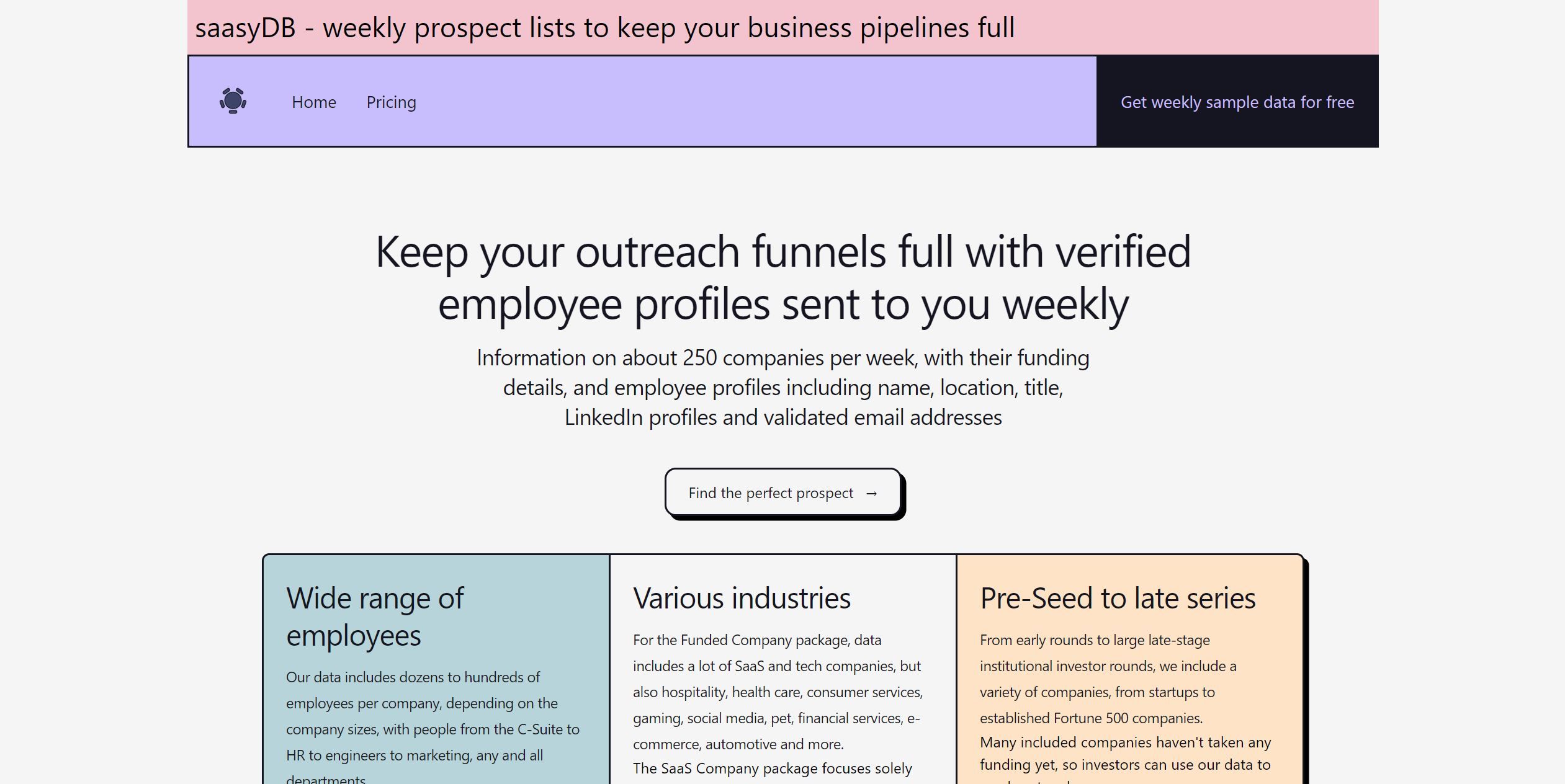Select the 'Wide range of employees' card heading
1565x784 pixels.
coord(374,617)
